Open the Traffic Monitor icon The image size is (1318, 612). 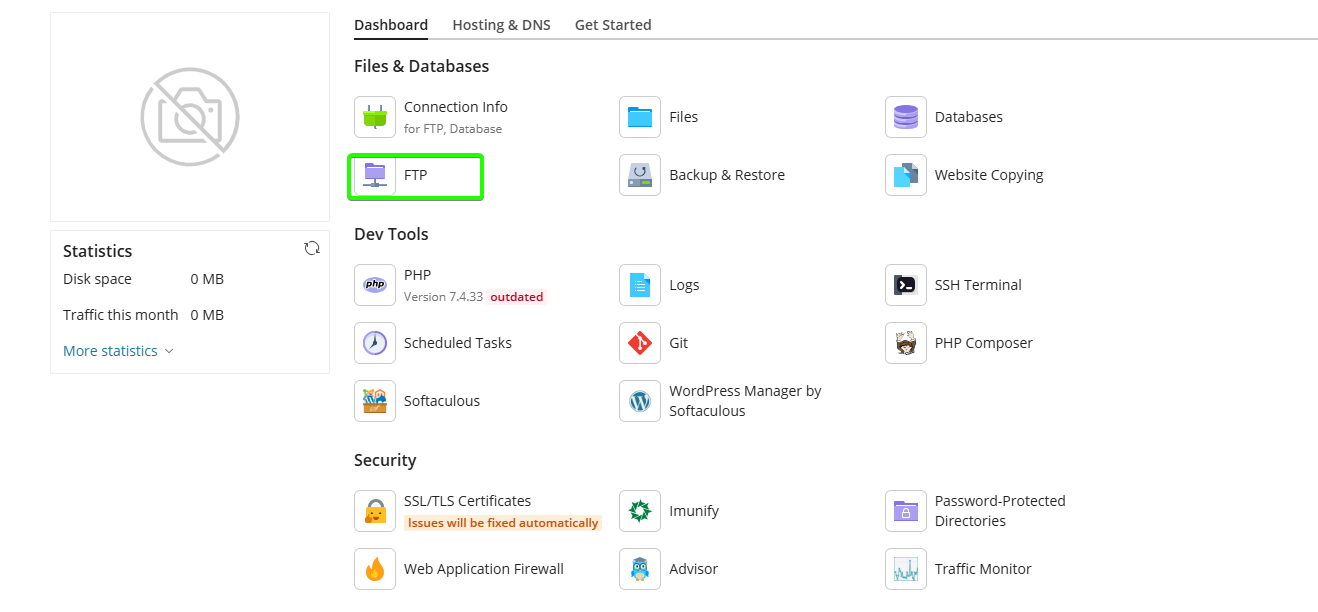tap(905, 569)
